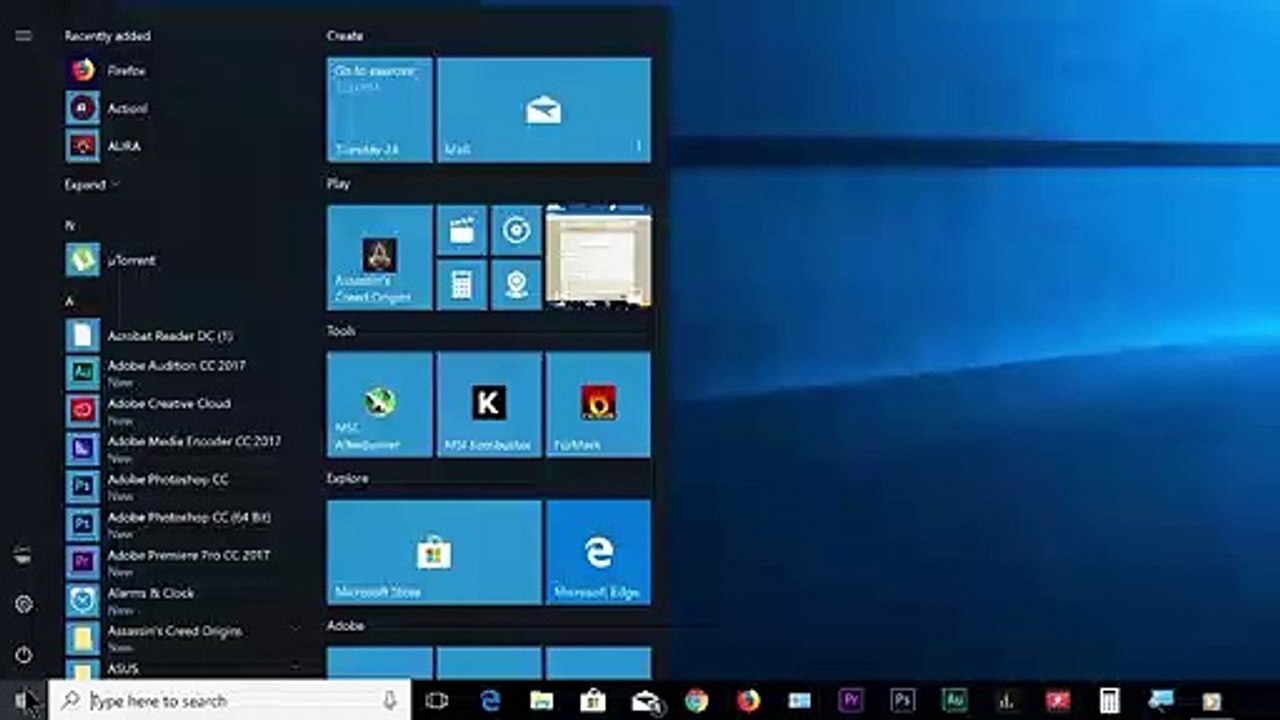Open the Mail tile
This screenshot has width=1280, height=720.
[x=544, y=109]
